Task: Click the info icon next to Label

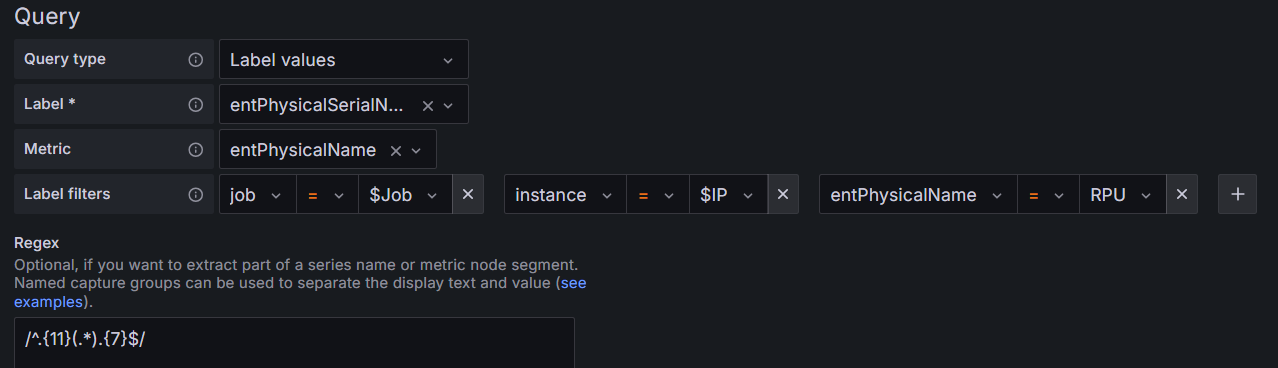Action: [x=196, y=105]
